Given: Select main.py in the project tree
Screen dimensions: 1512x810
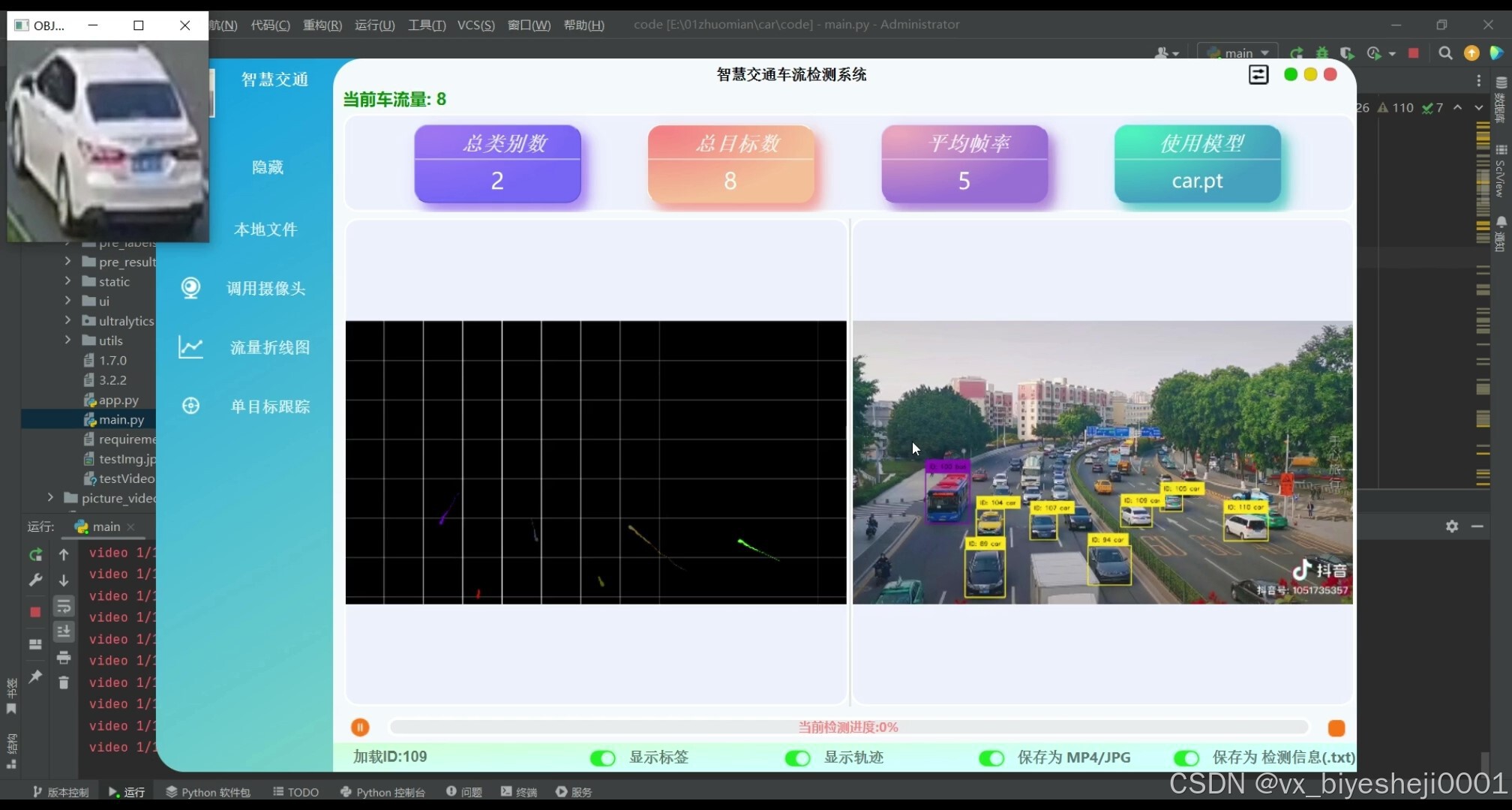Looking at the screenshot, I should click(120, 420).
